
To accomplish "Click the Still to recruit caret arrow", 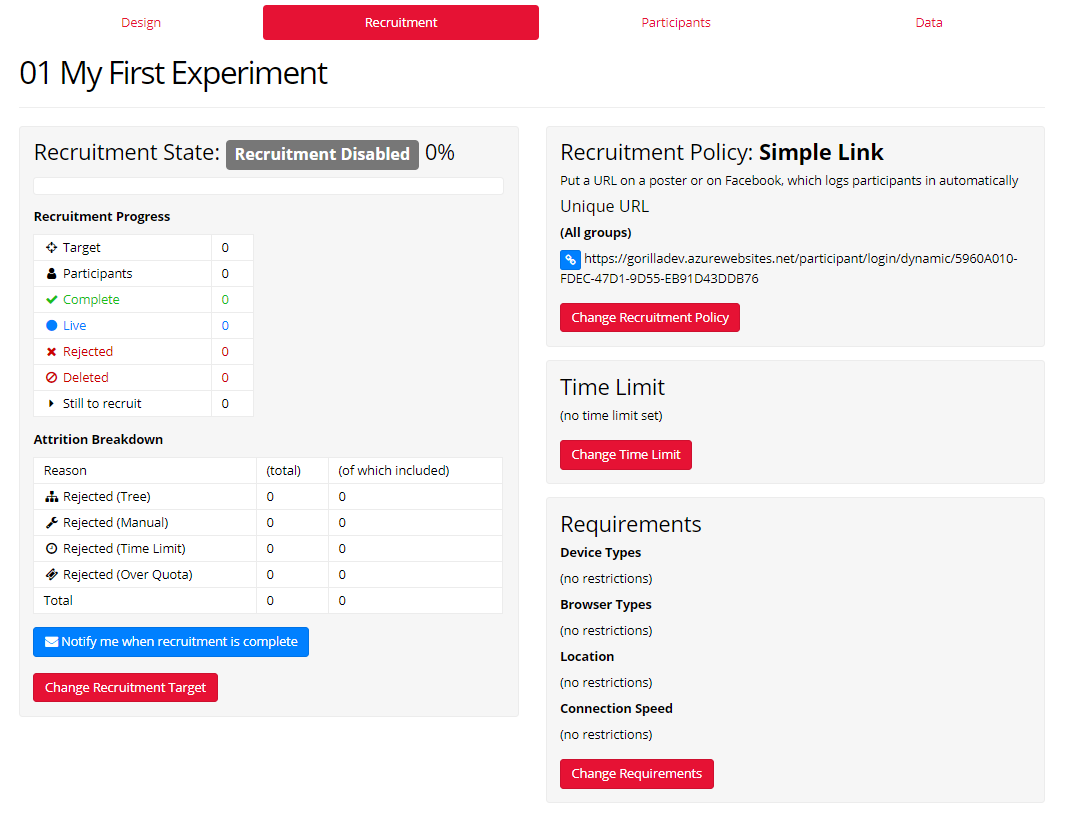I will (52, 403).
